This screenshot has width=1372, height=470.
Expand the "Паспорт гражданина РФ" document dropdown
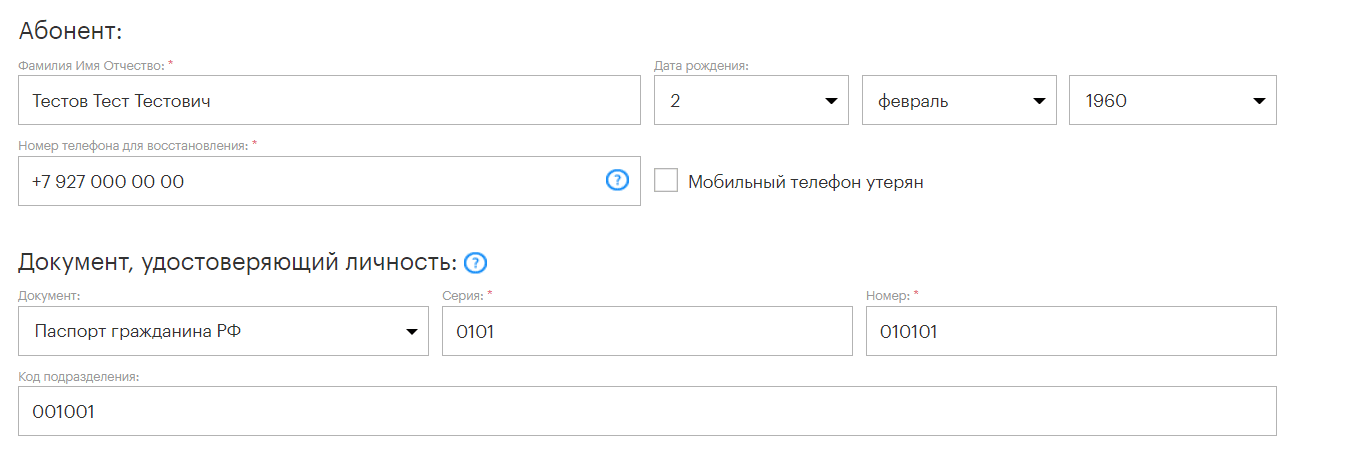pos(223,331)
